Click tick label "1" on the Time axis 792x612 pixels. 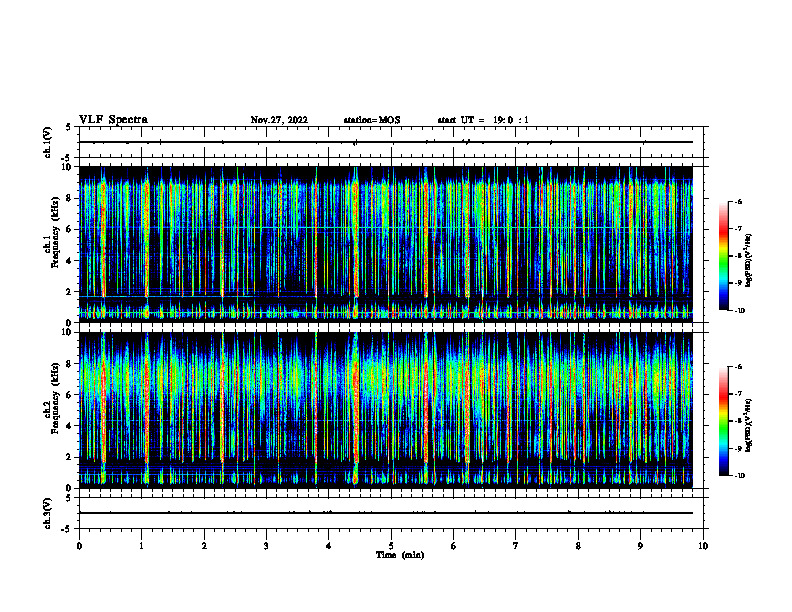141,546
